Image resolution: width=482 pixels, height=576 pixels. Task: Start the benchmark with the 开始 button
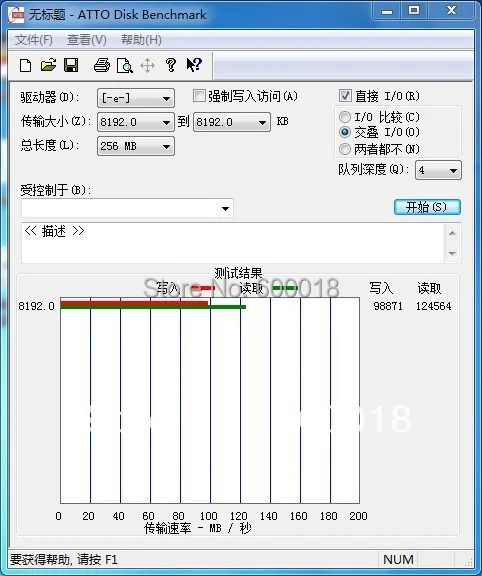427,207
